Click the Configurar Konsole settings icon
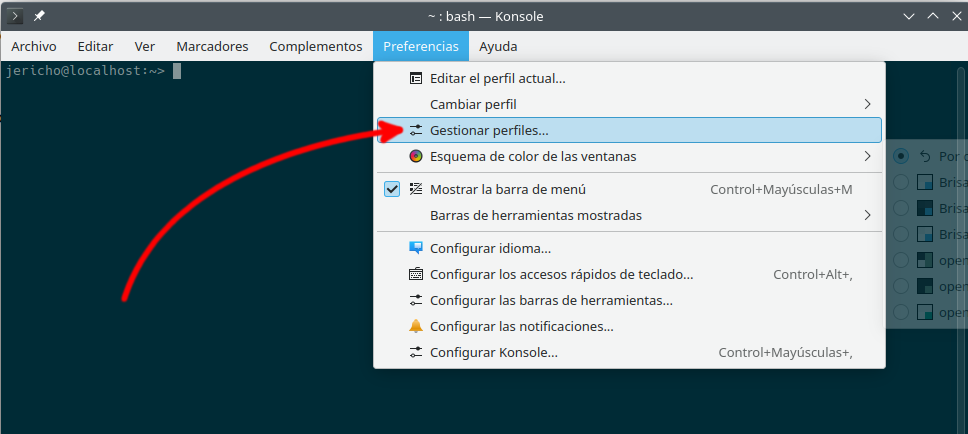The image size is (968, 434). tap(416, 352)
